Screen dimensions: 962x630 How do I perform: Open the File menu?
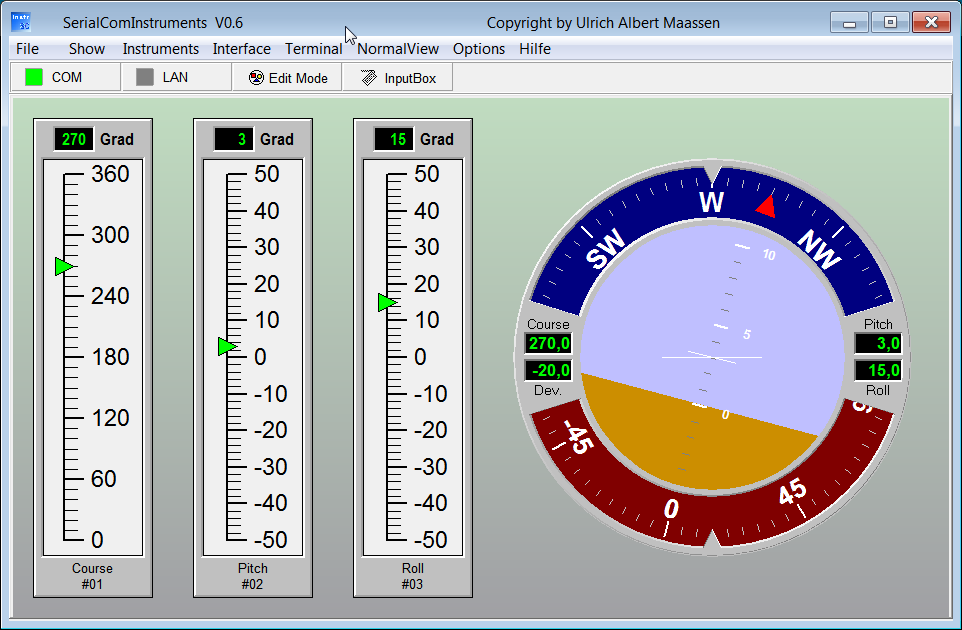tap(28, 49)
